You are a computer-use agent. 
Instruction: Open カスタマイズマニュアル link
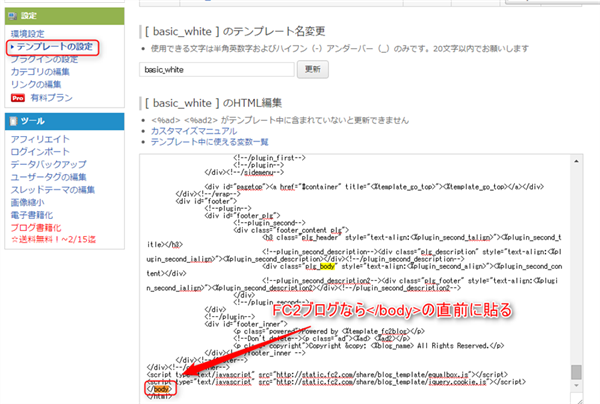click(x=194, y=131)
